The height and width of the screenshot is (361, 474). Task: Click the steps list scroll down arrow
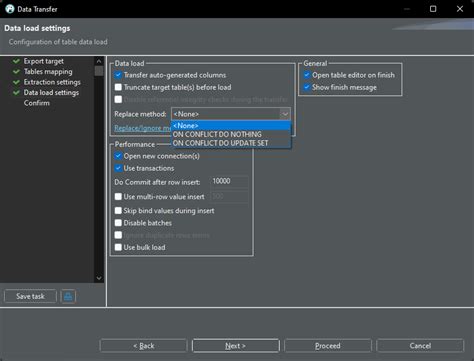tap(99, 278)
